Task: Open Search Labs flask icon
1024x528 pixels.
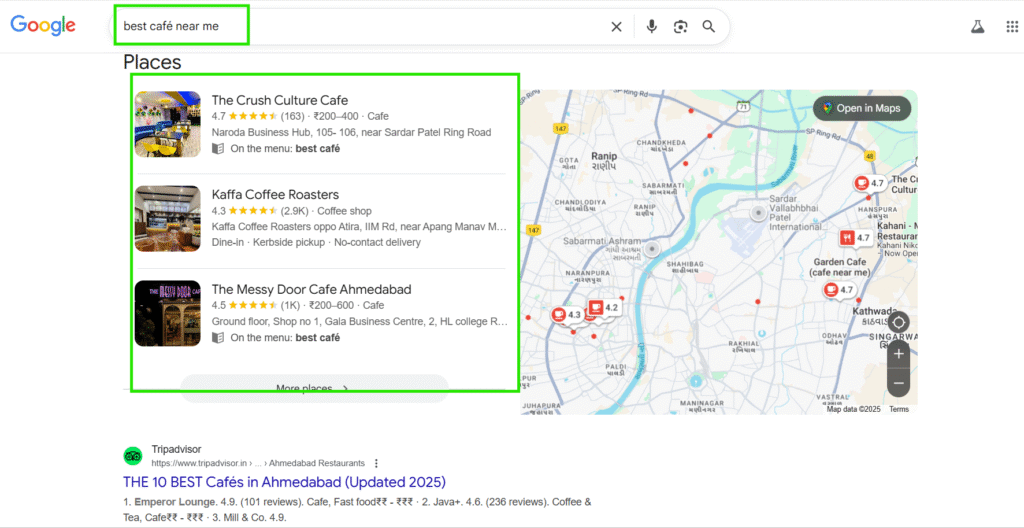Action: pos(977,27)
